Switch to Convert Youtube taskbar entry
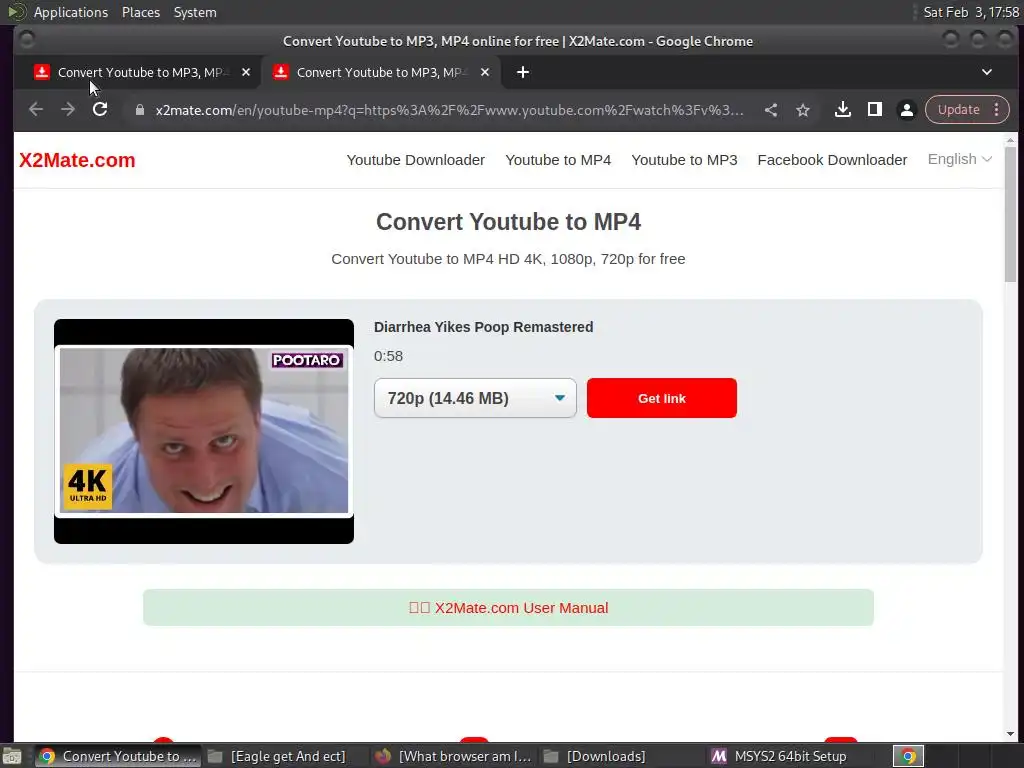This screenshot has height=768, width=1024. point(118,756)
